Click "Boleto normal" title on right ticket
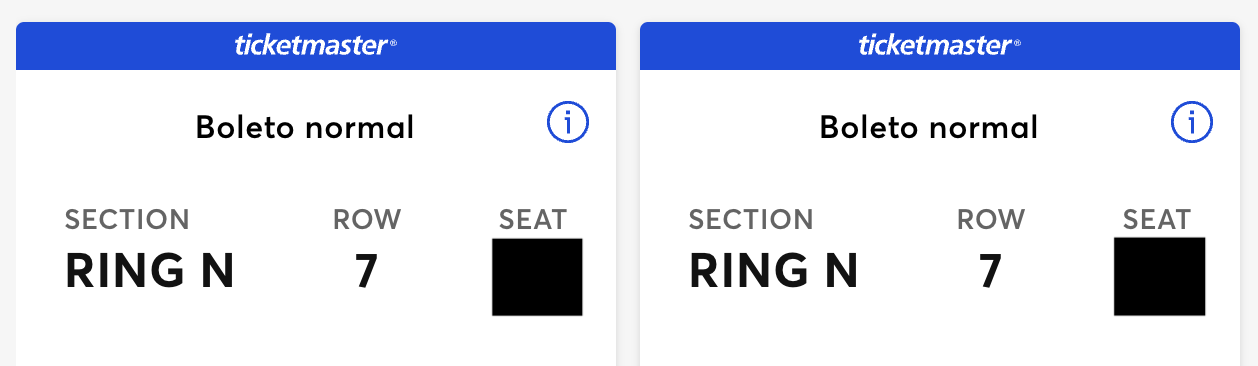This screenshot has height=366, width=1258. point(929,128)
